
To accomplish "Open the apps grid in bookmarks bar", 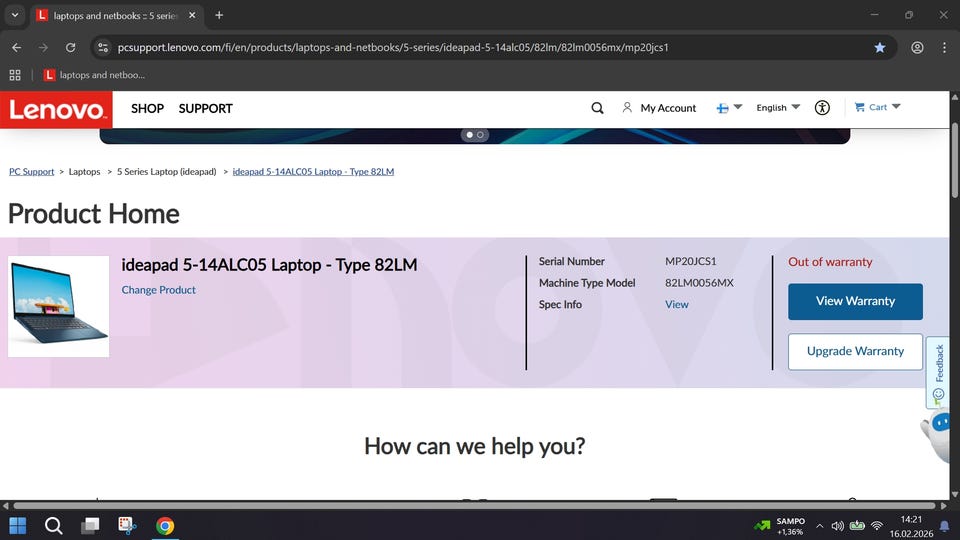I will [15, 75].
